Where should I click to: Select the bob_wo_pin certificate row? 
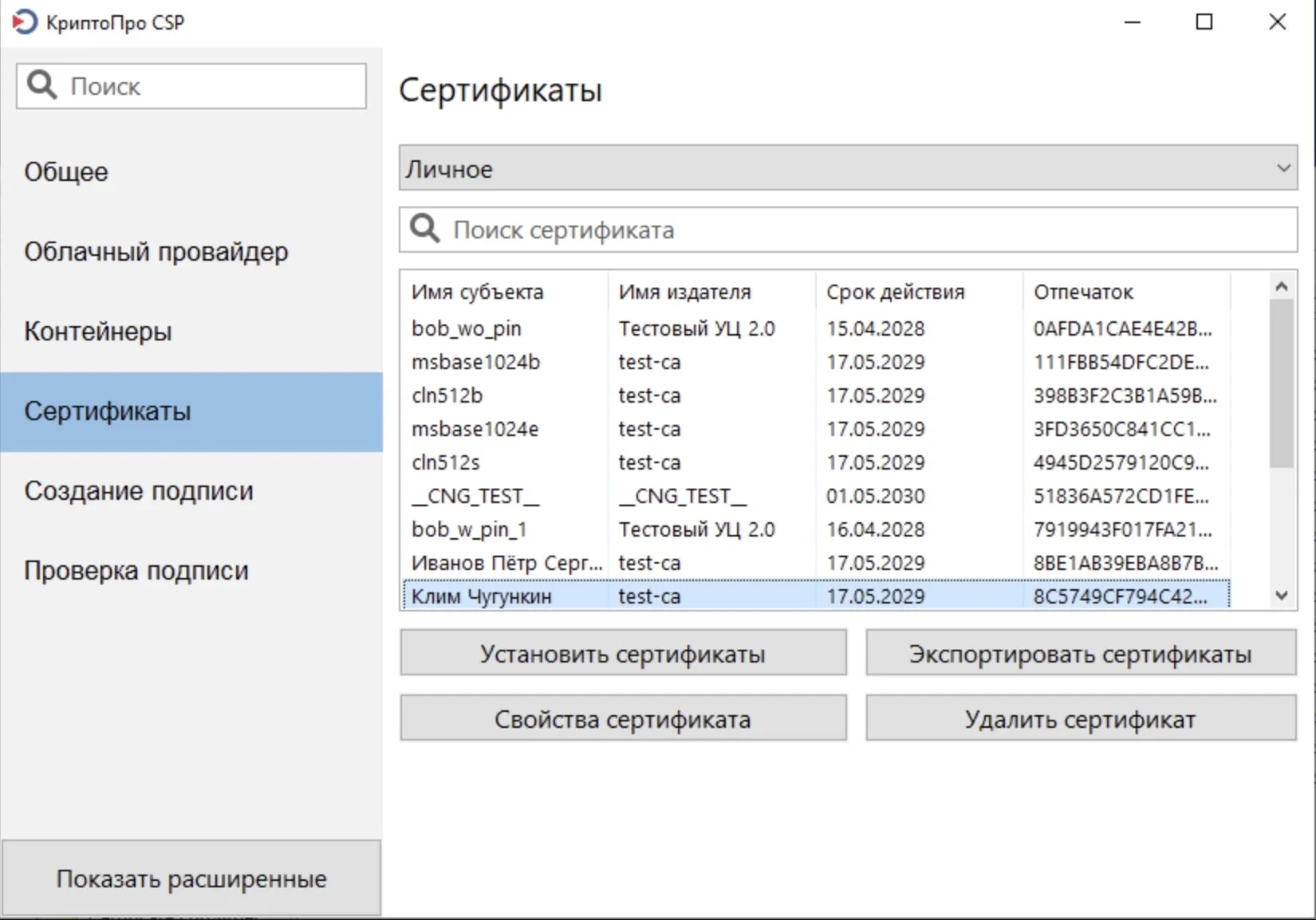click(x=467, y=328)
